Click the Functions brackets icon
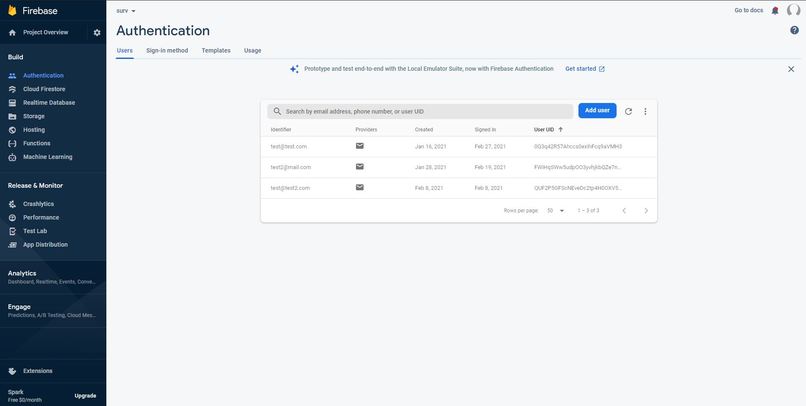Screen dimensions: 806x406 pos(12,143)
